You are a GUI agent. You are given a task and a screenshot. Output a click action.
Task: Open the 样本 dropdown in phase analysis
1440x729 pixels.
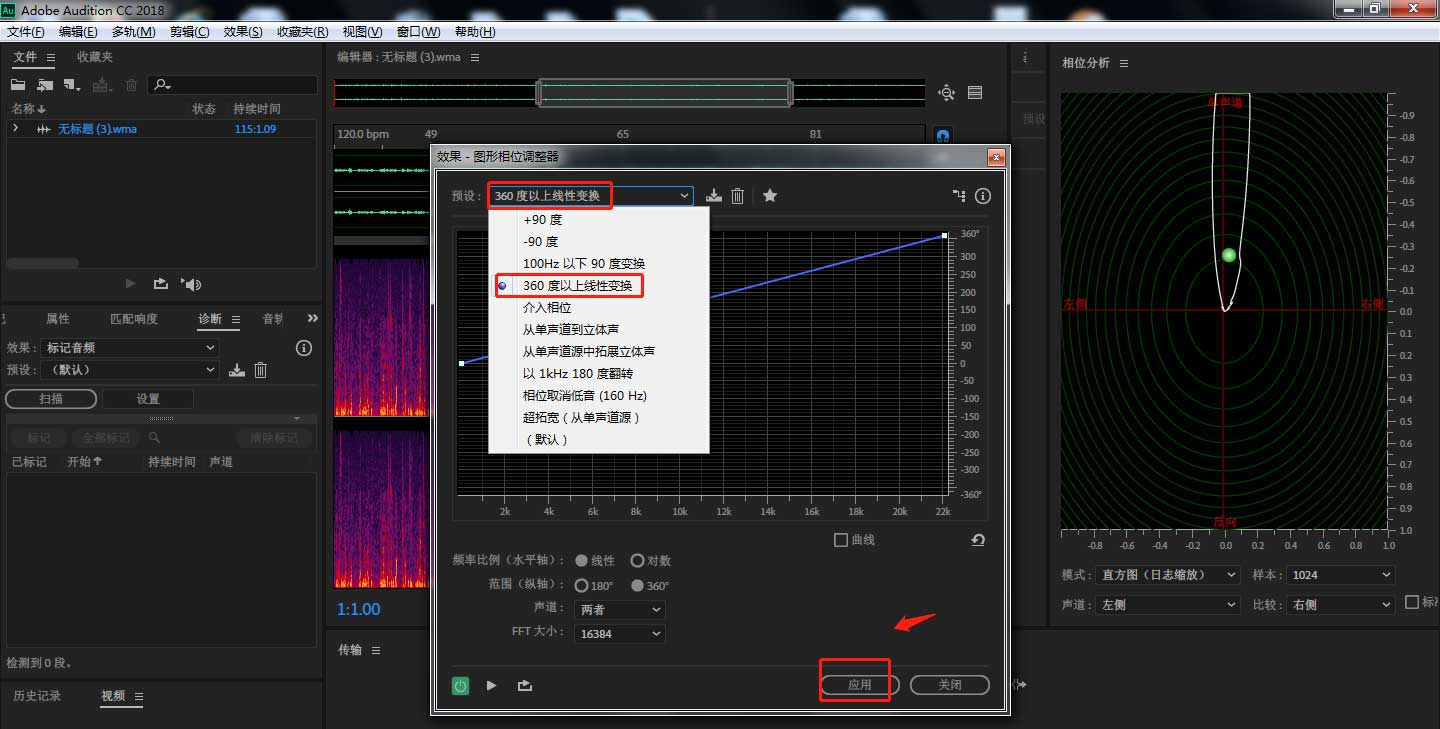click(x=1340, y=574)
